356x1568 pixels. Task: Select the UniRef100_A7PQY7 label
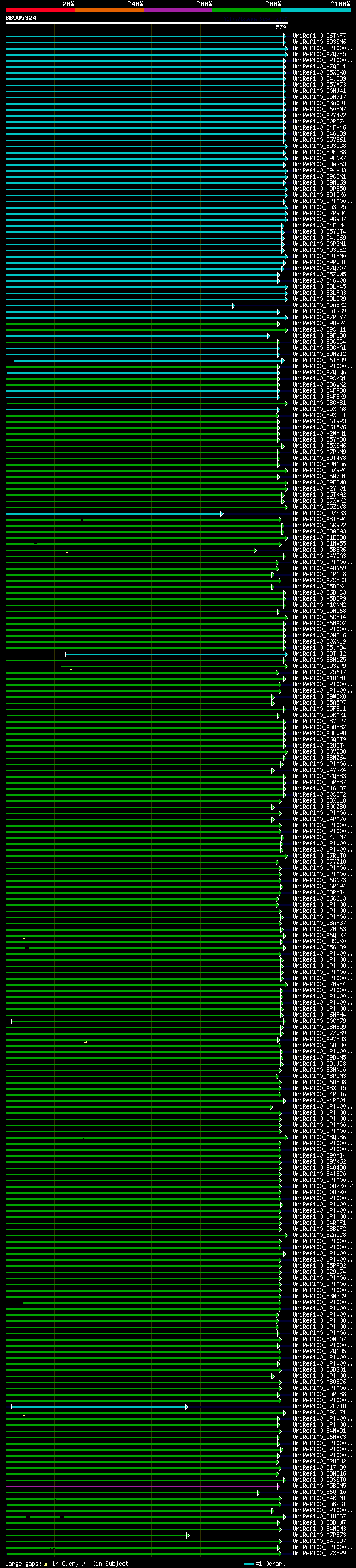click(x=319, y=318)
